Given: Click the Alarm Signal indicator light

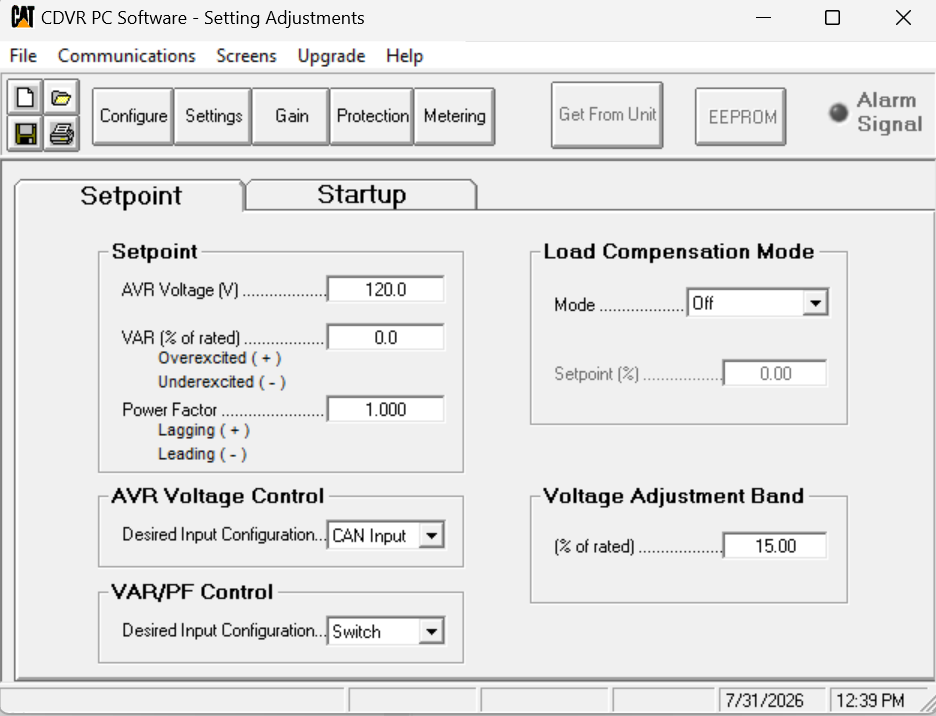Looking at the screenshot, I should click(x=838, y=112).
